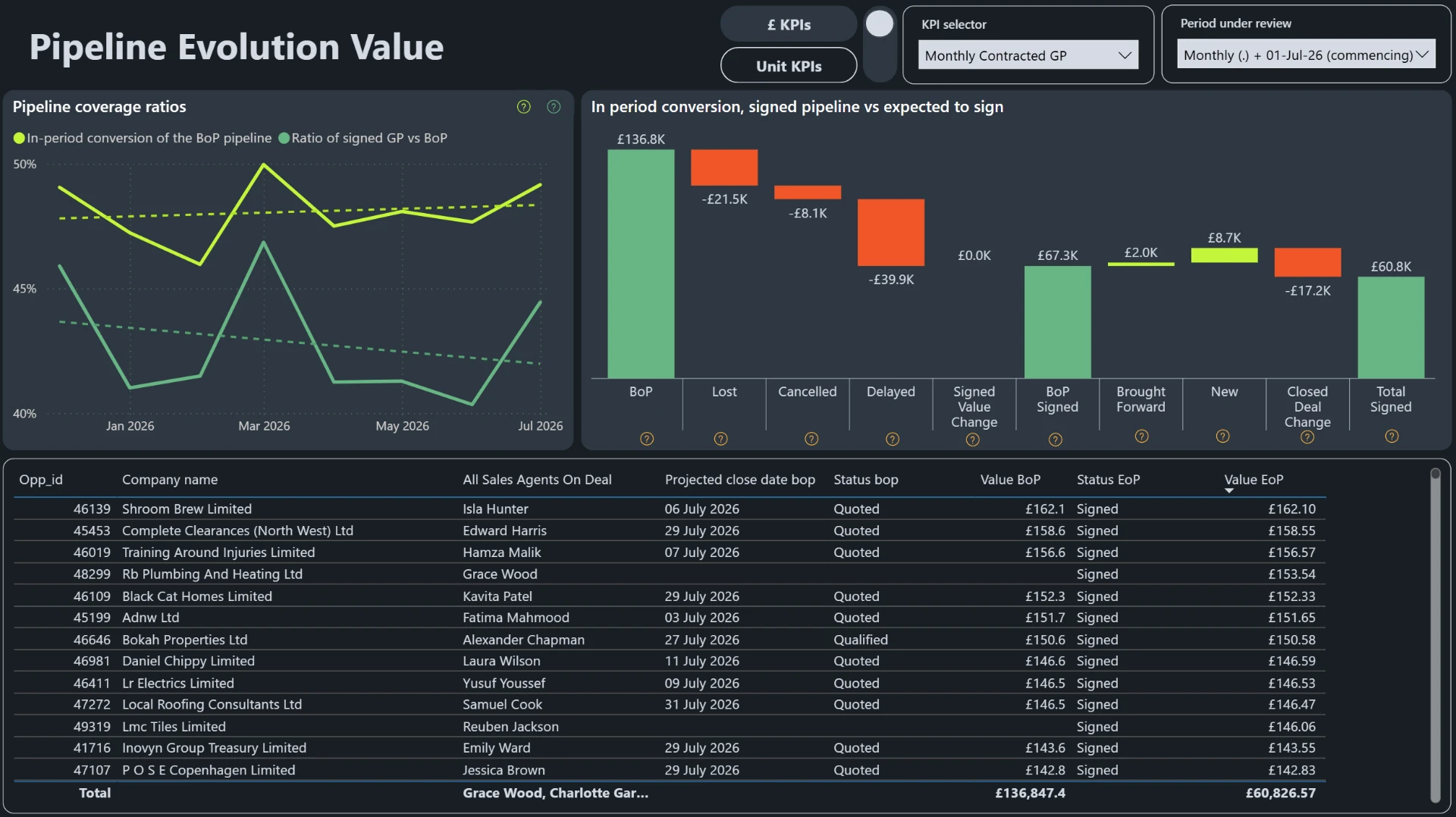Screen dimensions: 1456x817
Task: Click the Value BoP column header
Action: [x=1010, y=480]
